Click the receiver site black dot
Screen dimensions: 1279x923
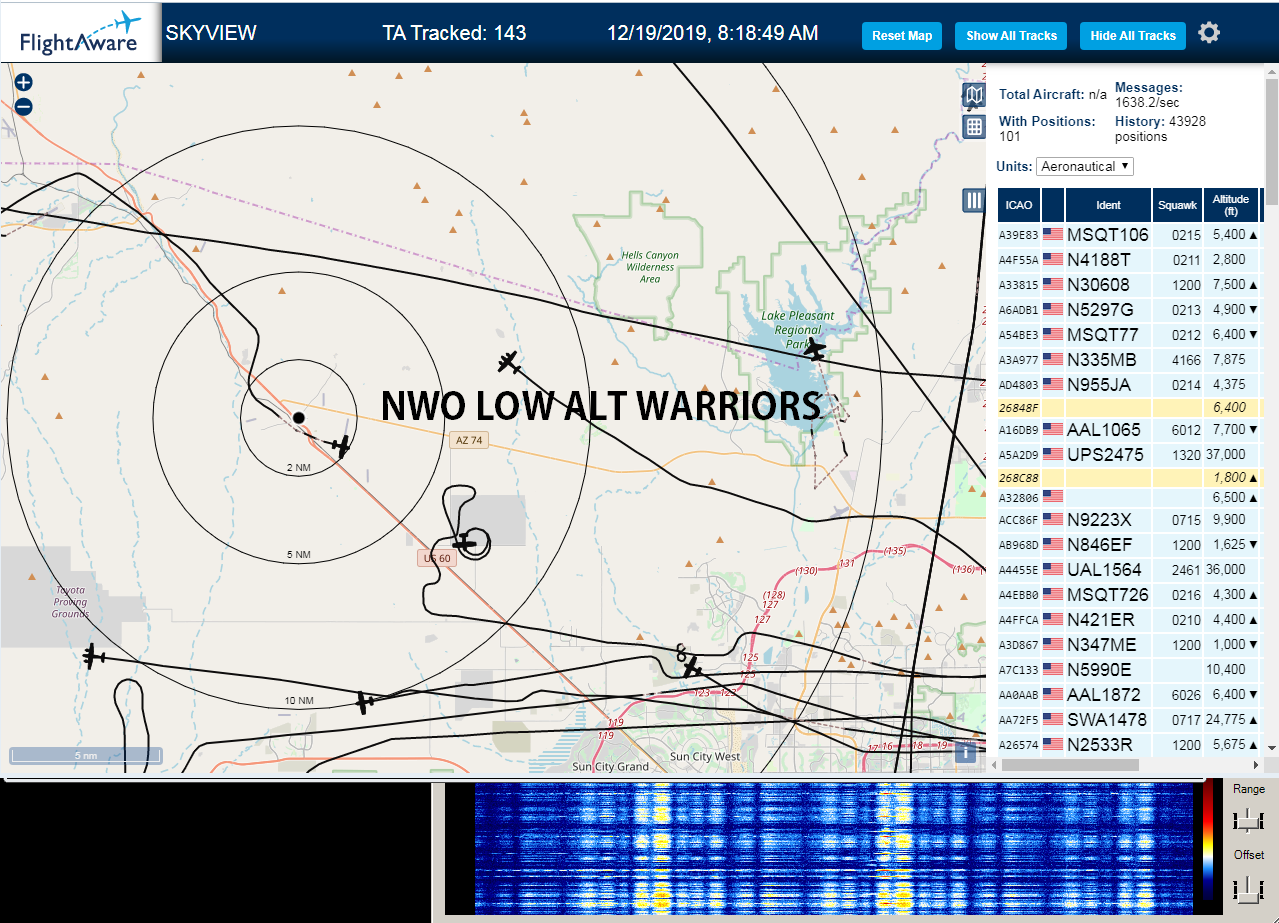tap(298, 417)
